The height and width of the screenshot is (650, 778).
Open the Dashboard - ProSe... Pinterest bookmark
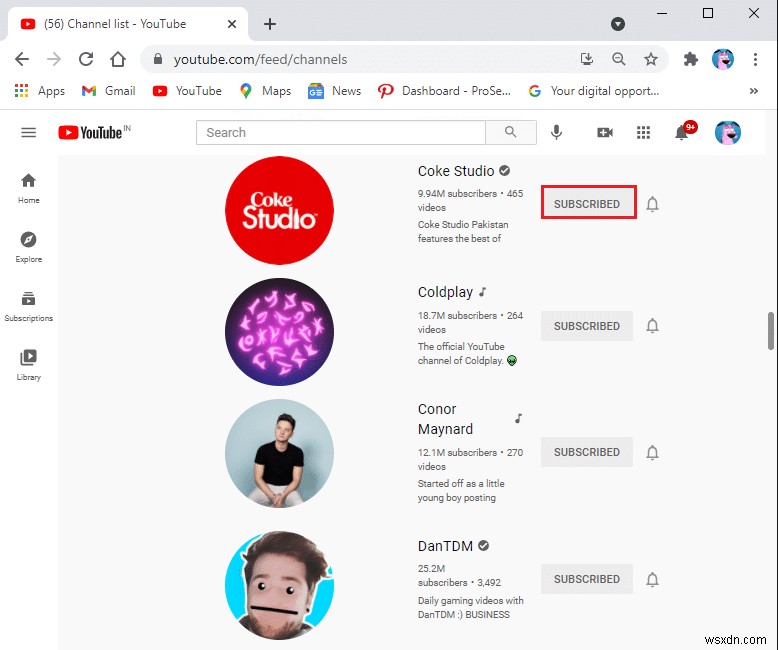click(444, 91)
